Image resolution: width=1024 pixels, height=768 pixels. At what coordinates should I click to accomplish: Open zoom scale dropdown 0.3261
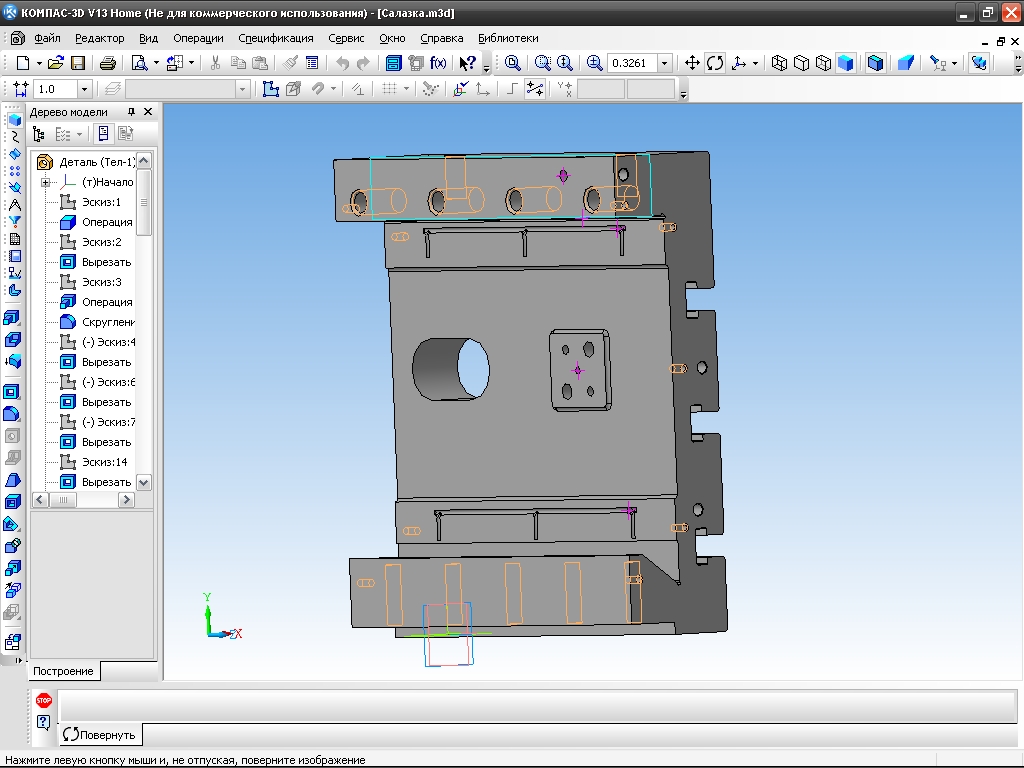click(x=664, y=63)
